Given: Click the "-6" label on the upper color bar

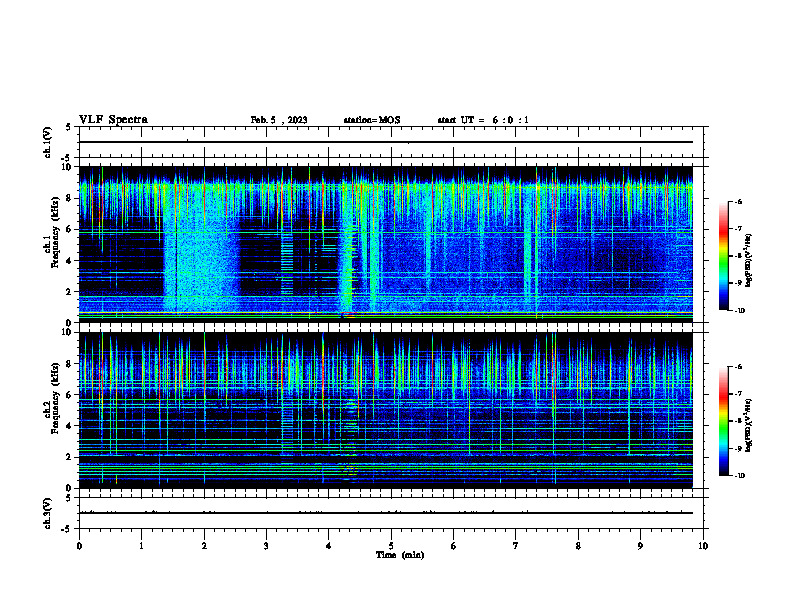Looking at the screenshot, I should pos(737,201).
